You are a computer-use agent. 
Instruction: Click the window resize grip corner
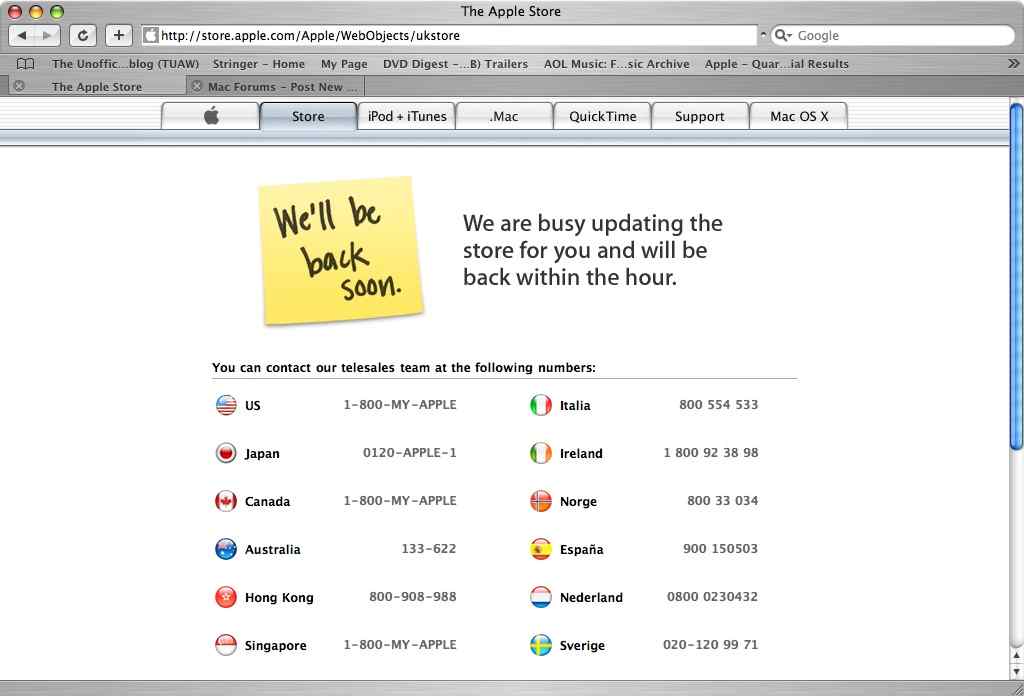(x=1016, y=688)
